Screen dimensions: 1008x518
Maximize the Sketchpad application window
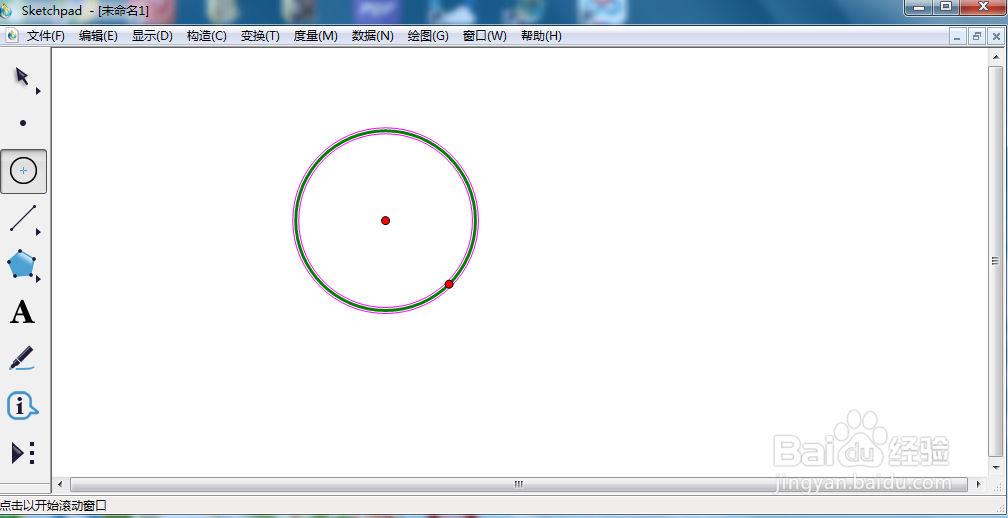point(945,7)
